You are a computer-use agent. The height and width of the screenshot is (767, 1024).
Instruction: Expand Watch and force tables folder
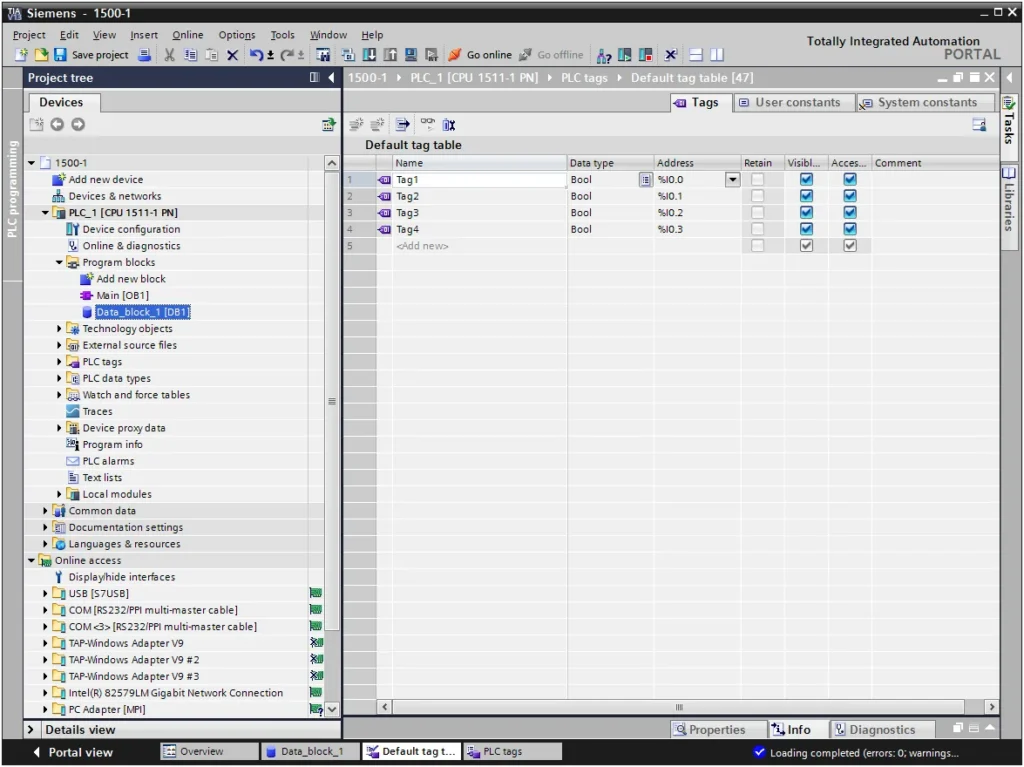59,395
